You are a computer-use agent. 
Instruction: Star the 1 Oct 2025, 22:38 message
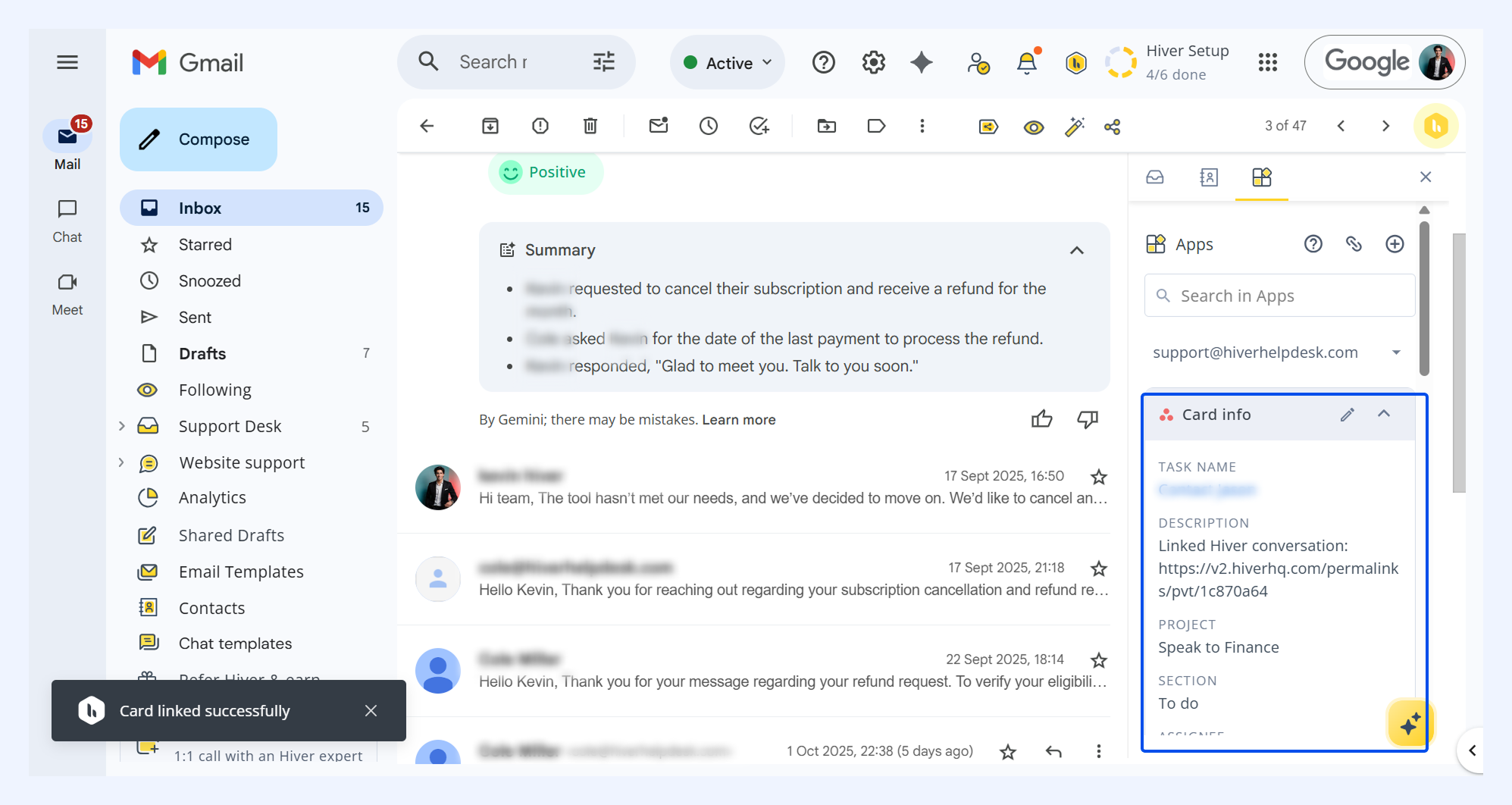pos(1008,752)
